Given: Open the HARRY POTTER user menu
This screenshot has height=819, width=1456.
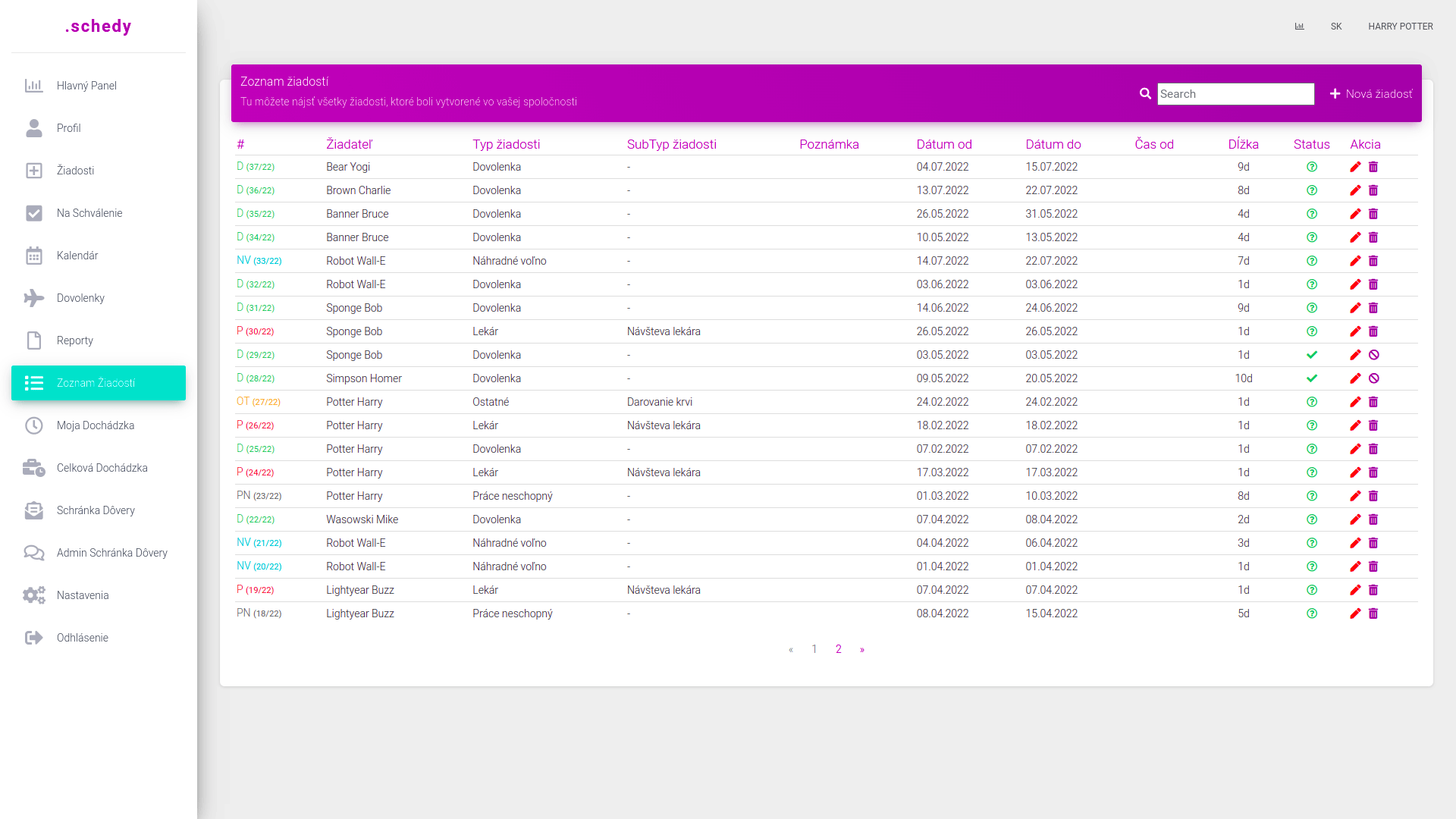Looking at the screenshot, I should pyautogui.click(x=1400, y=27).
